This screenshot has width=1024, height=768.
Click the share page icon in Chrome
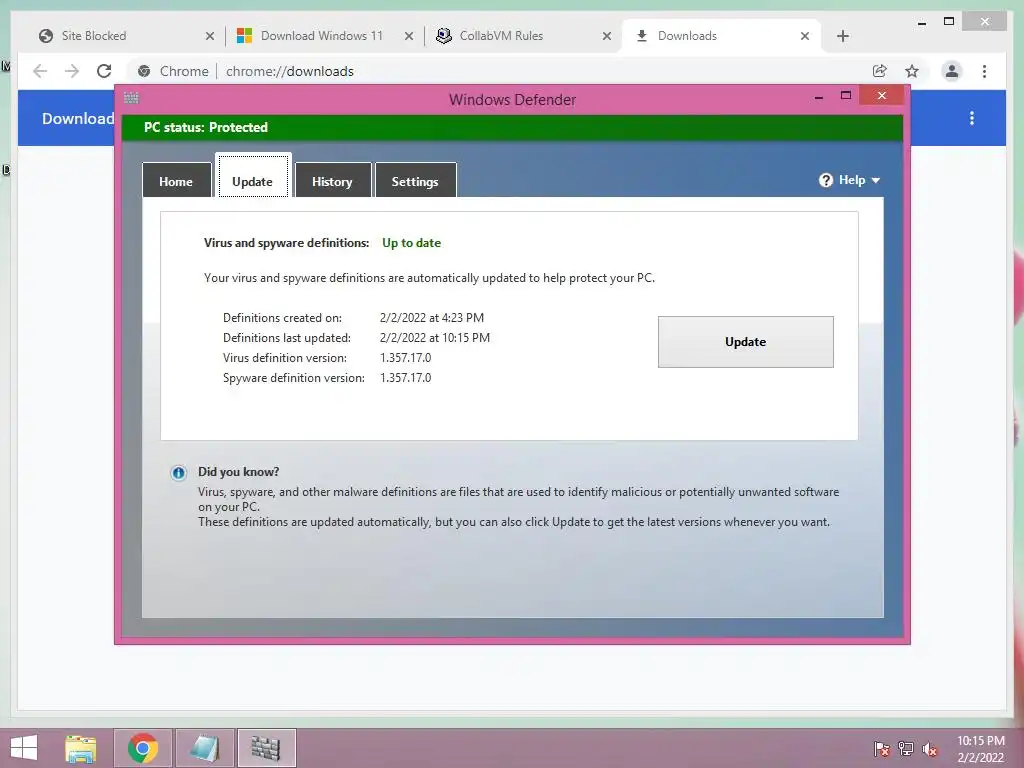click(880, 71)
